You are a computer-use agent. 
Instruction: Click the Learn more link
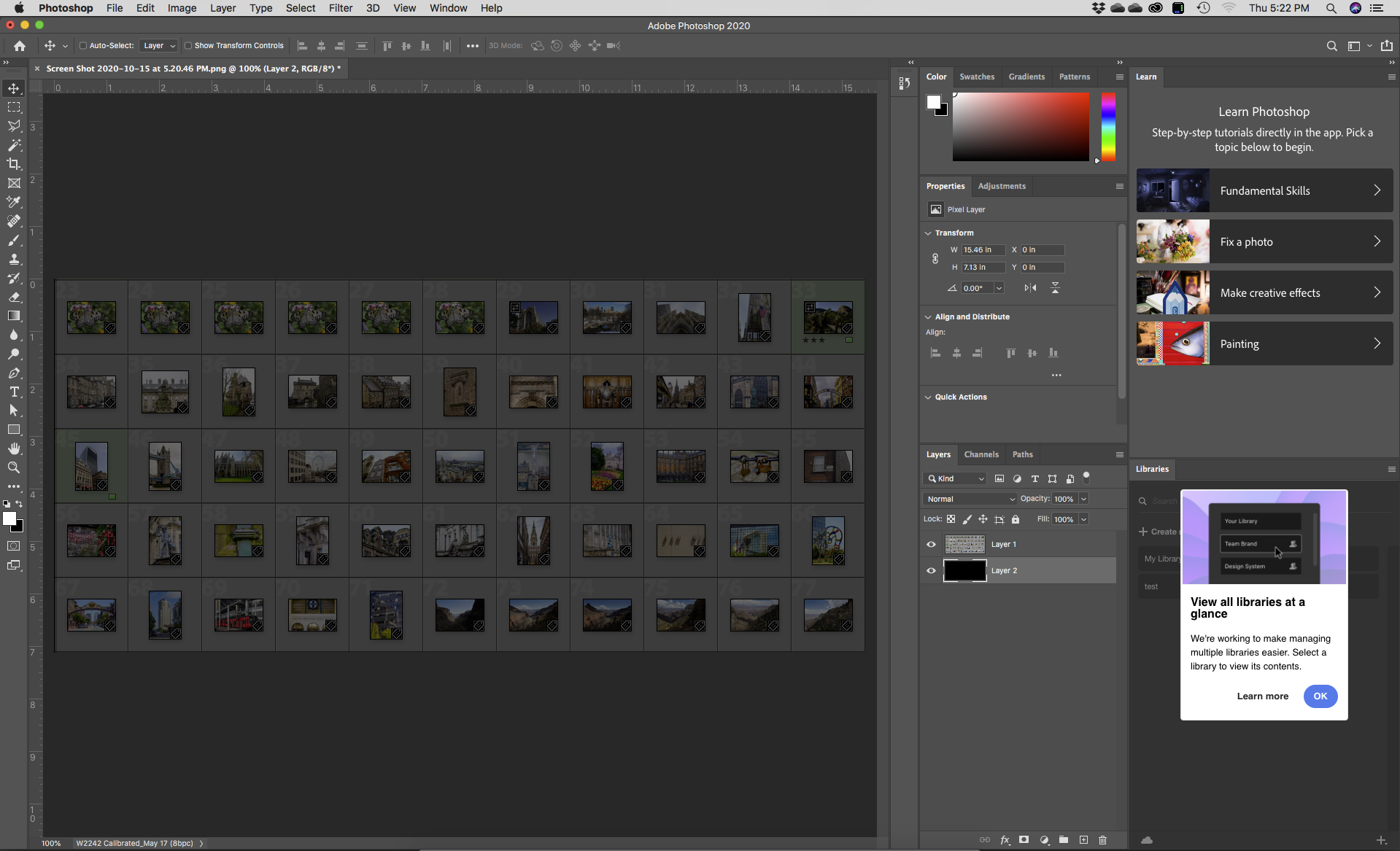click(1262, 696)
